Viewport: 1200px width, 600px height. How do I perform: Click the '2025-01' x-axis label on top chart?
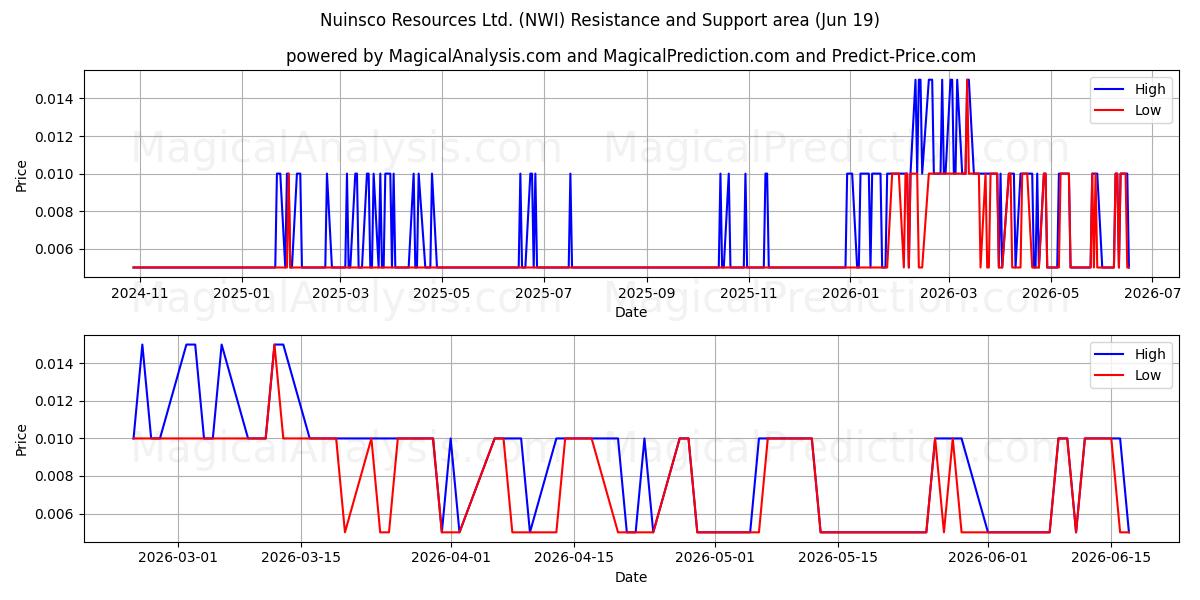tap(242, 293)
